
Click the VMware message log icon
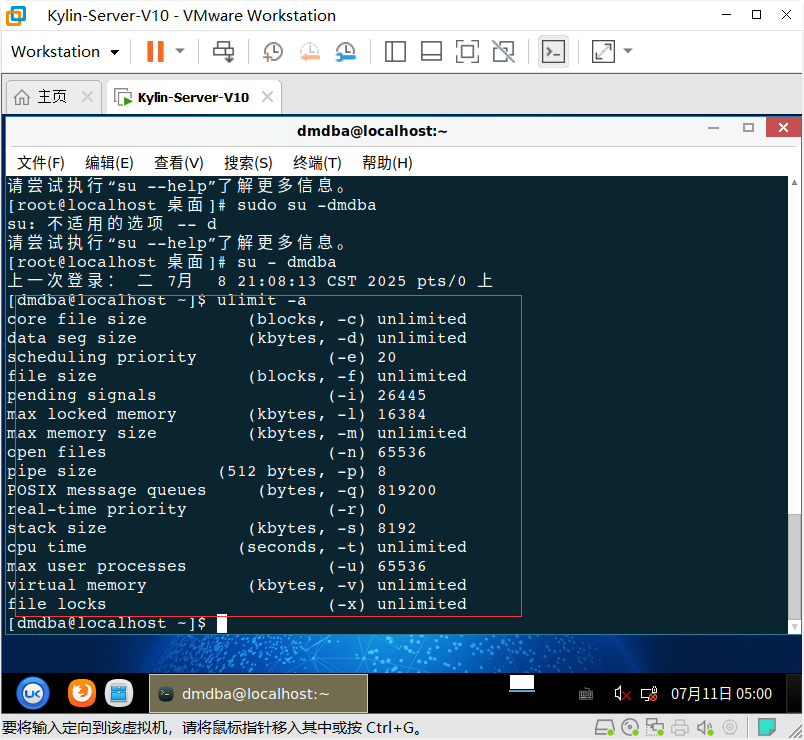[767, 727]
